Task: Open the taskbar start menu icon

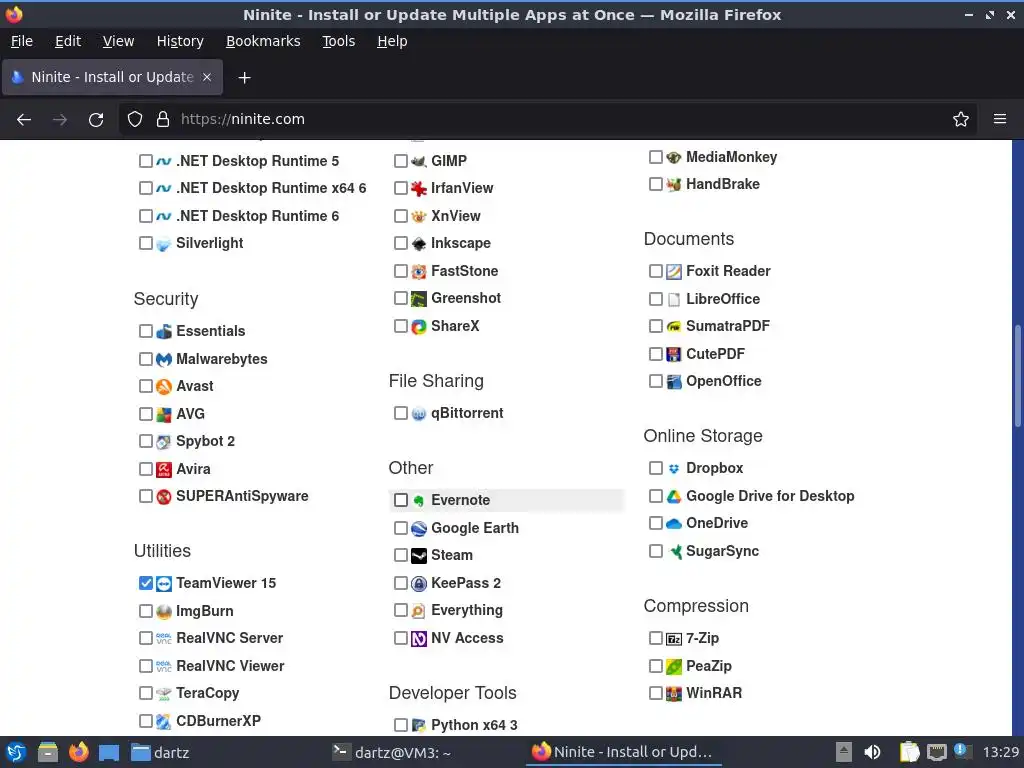Action: point(16,752)
